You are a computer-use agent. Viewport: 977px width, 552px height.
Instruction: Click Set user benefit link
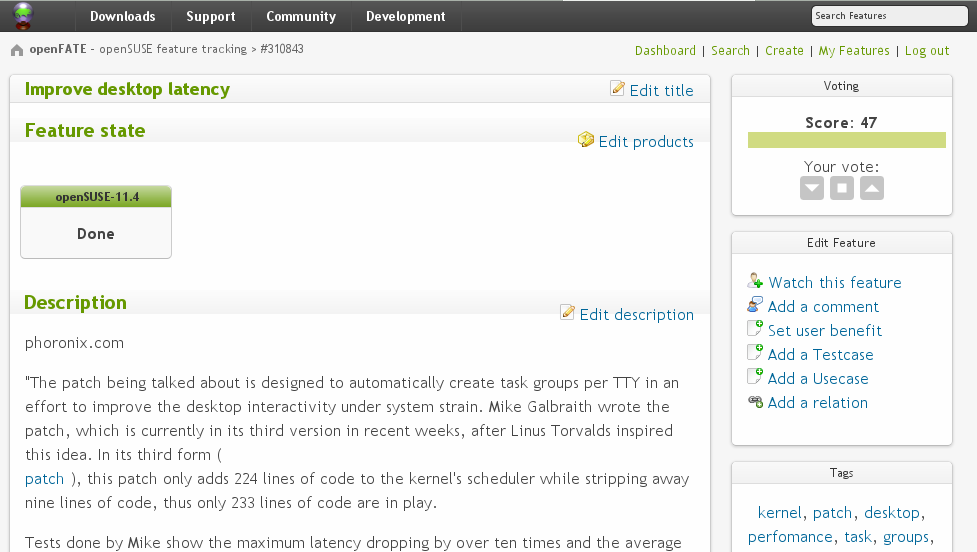tap(824, 330)
